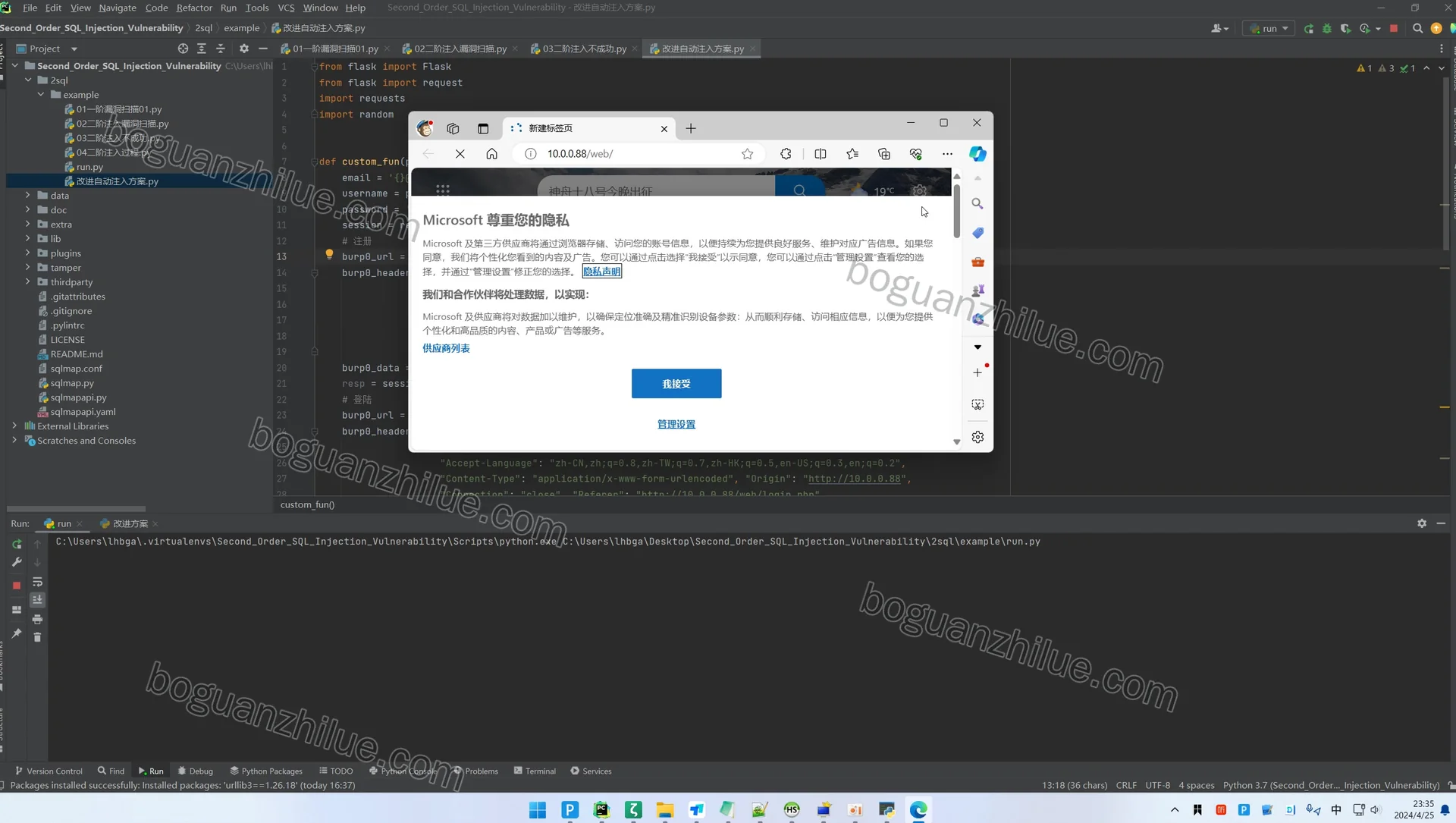The image size is (1456, 823).
Task: Open the 隐私声明 link
Action: [602, 272]
